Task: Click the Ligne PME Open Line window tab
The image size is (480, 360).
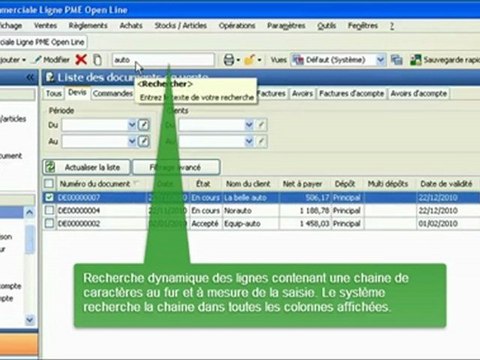Action: pos(43,42)
